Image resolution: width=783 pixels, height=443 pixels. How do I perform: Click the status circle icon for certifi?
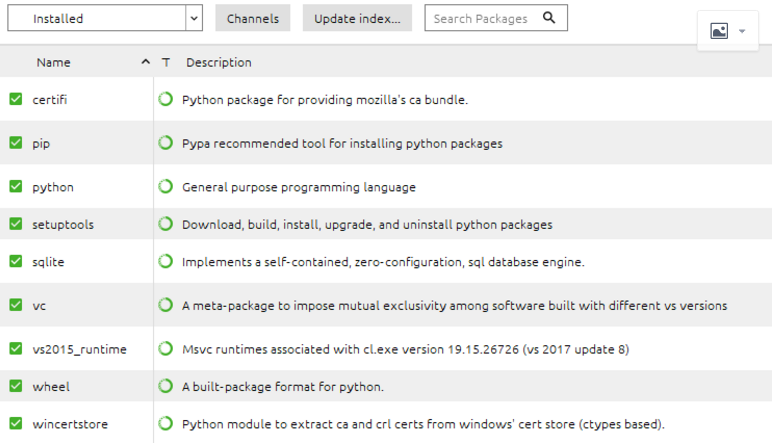pyautogui.click(x=166, y=99)
